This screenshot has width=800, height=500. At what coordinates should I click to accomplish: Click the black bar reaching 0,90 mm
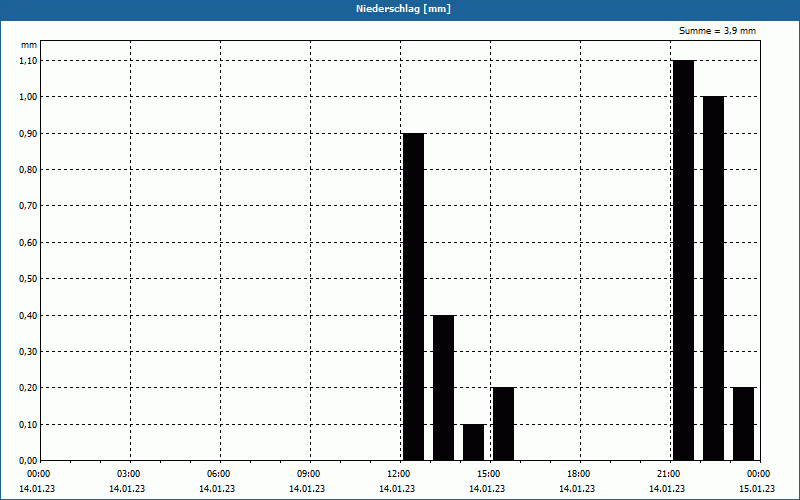pyautogui.click(x=413, y=297)
